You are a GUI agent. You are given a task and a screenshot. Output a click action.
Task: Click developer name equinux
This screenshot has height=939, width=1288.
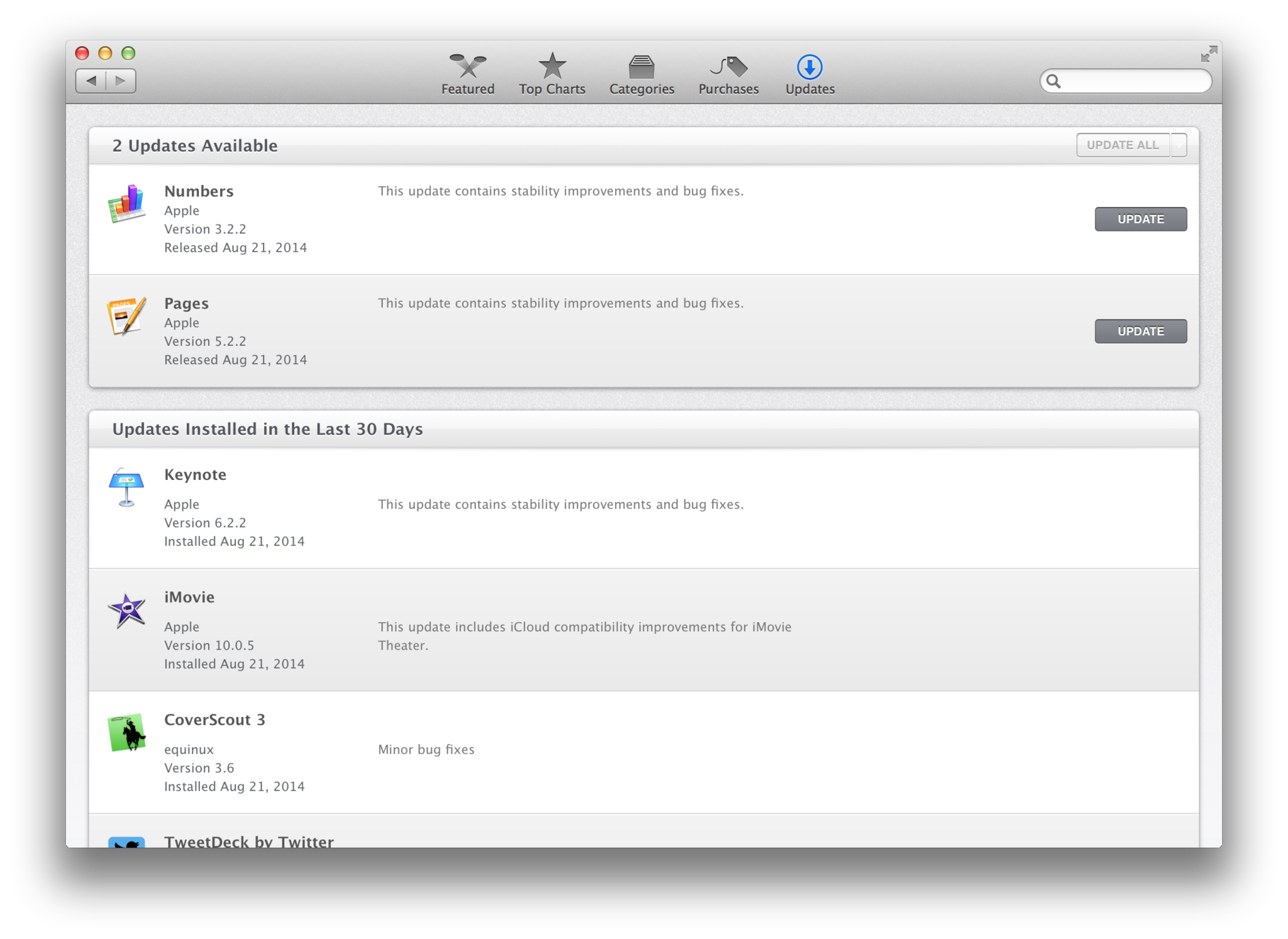pos(189,750)
